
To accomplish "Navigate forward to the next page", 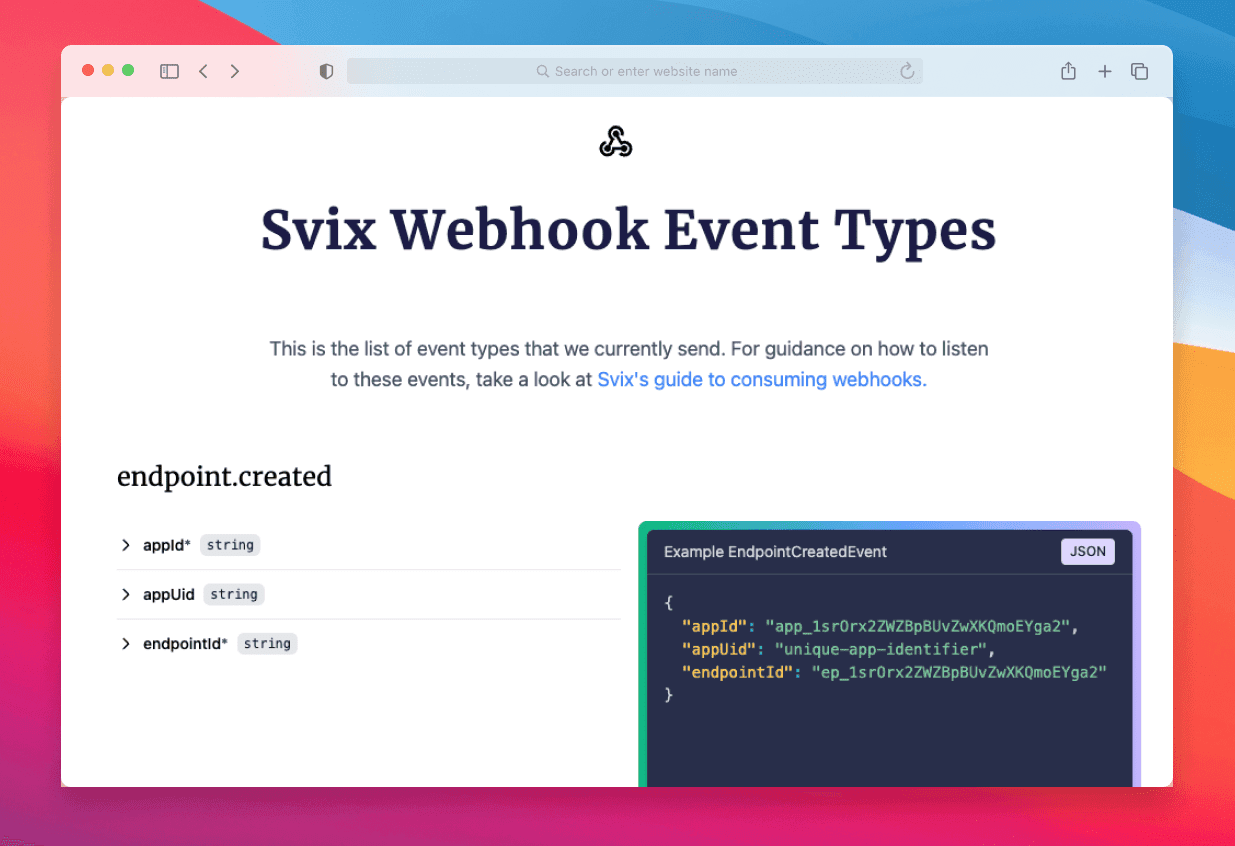I will 235,71.
